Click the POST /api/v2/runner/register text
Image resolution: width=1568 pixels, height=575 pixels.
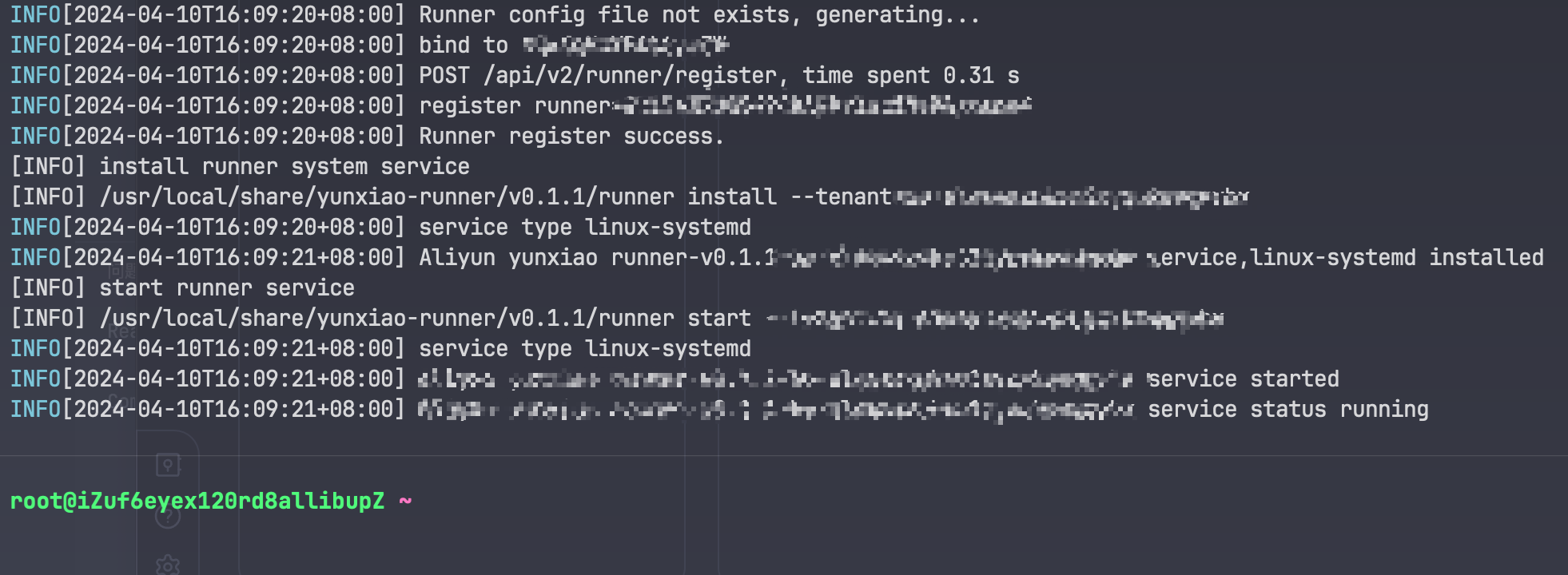[598, 76]
